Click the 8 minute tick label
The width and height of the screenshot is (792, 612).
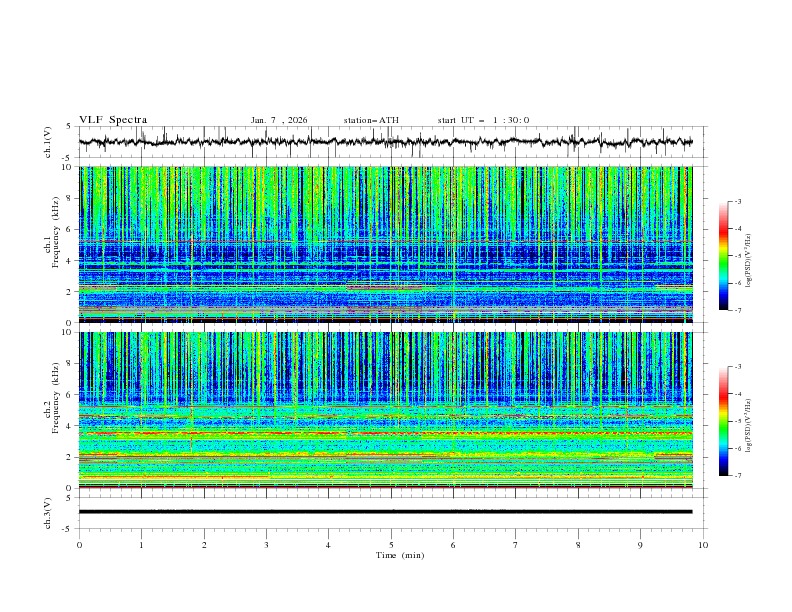578,544
